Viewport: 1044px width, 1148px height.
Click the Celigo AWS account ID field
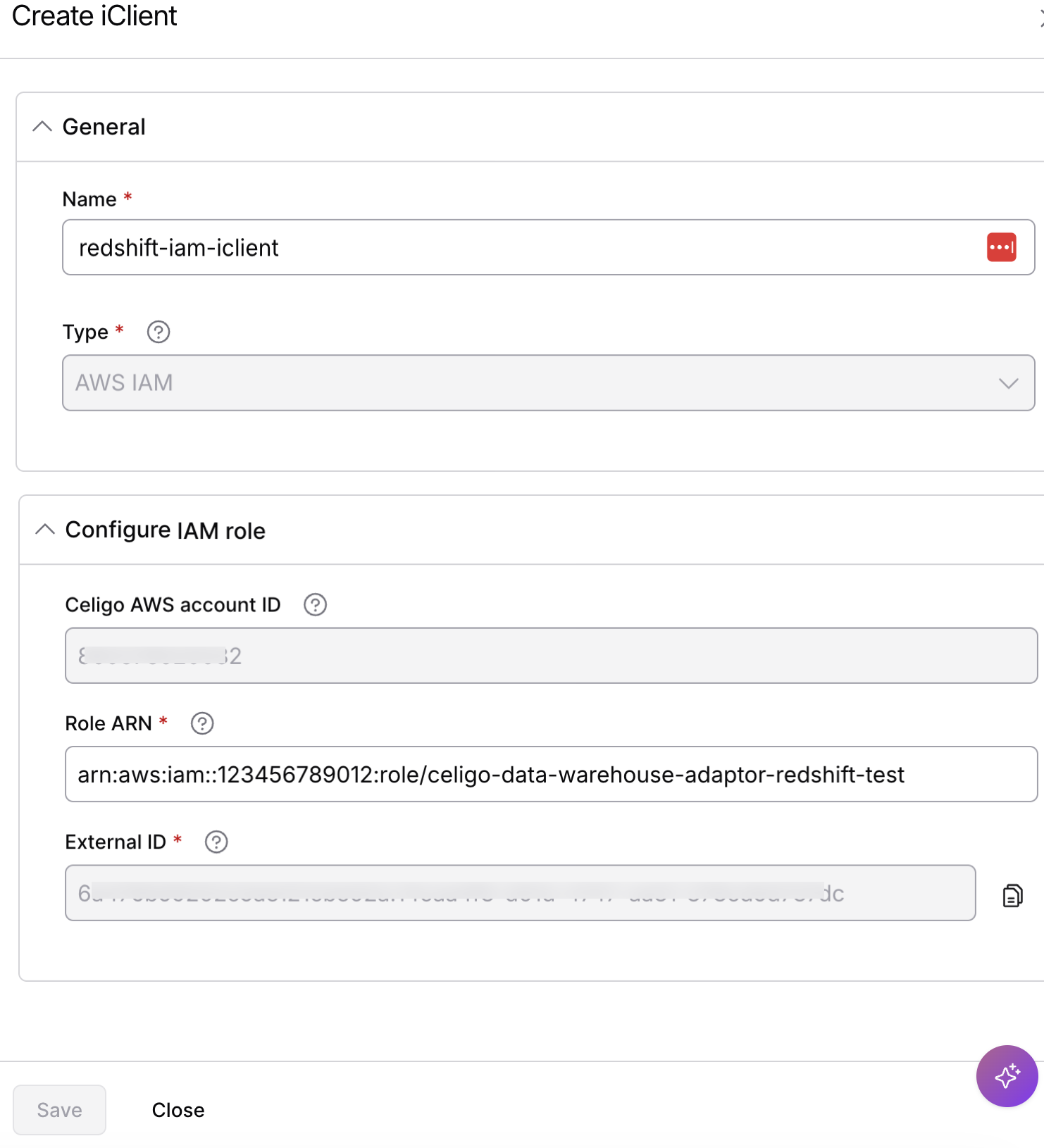(552, 656)
